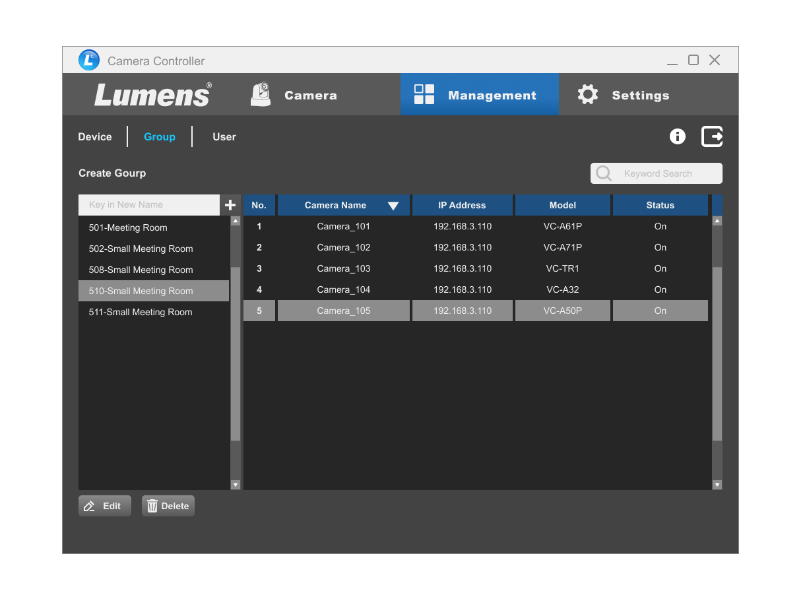Click the Keyword Search input box
Image resolution: width=800 pixels, height=600 pixels.
pyautogui.click(x=660, y=173)
